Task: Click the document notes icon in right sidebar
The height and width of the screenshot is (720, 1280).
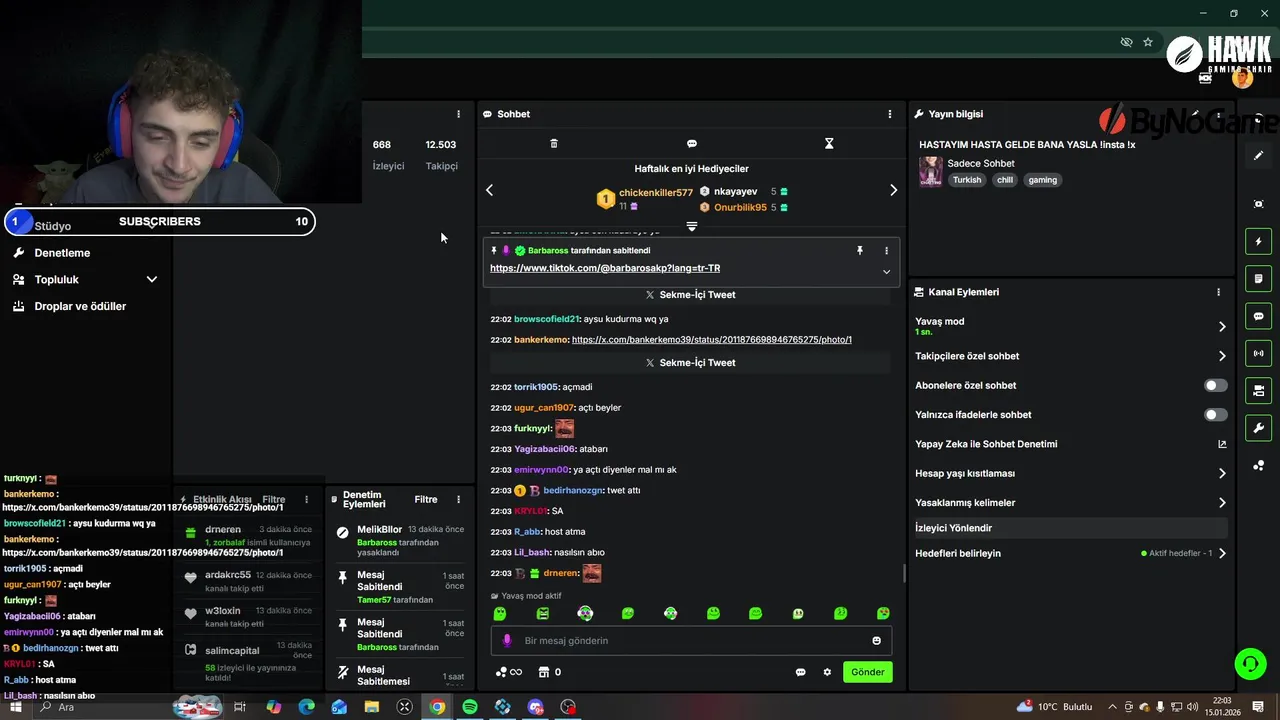Action: point(1259,279)
